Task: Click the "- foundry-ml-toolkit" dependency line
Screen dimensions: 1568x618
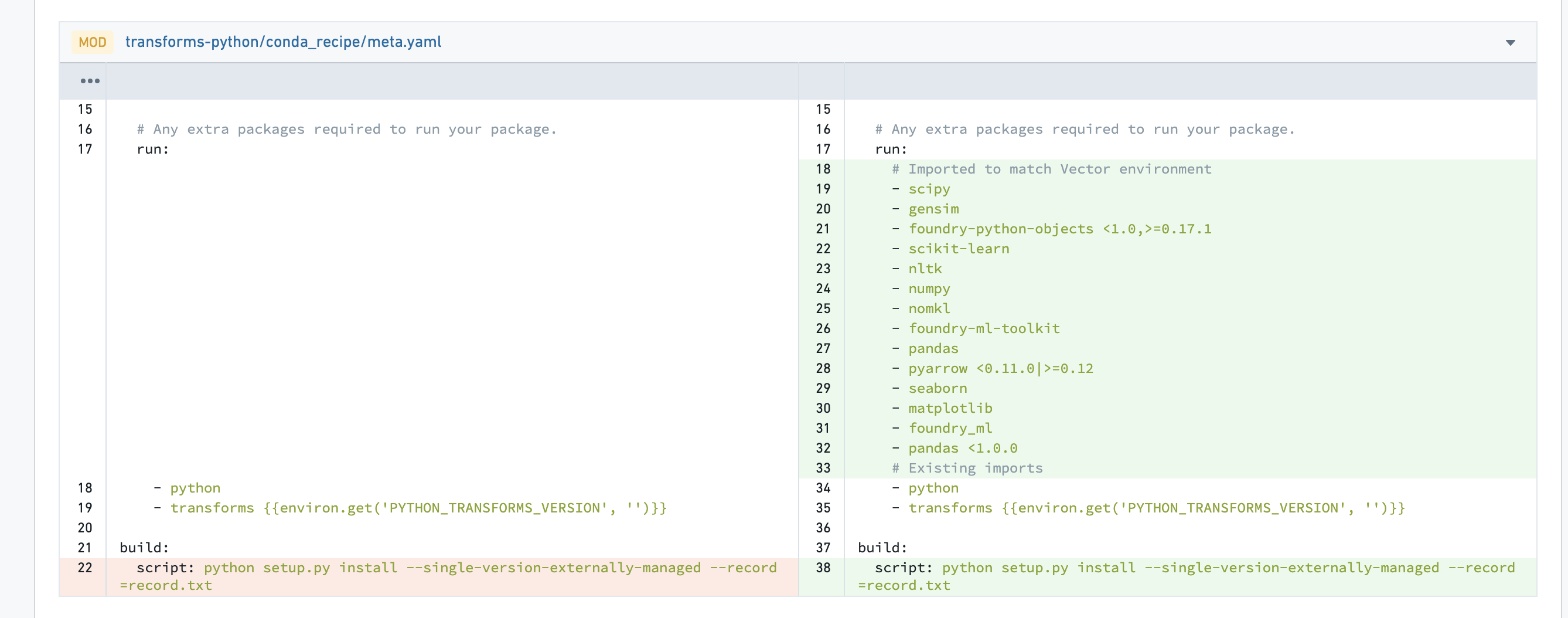Action: click(975, 329)
